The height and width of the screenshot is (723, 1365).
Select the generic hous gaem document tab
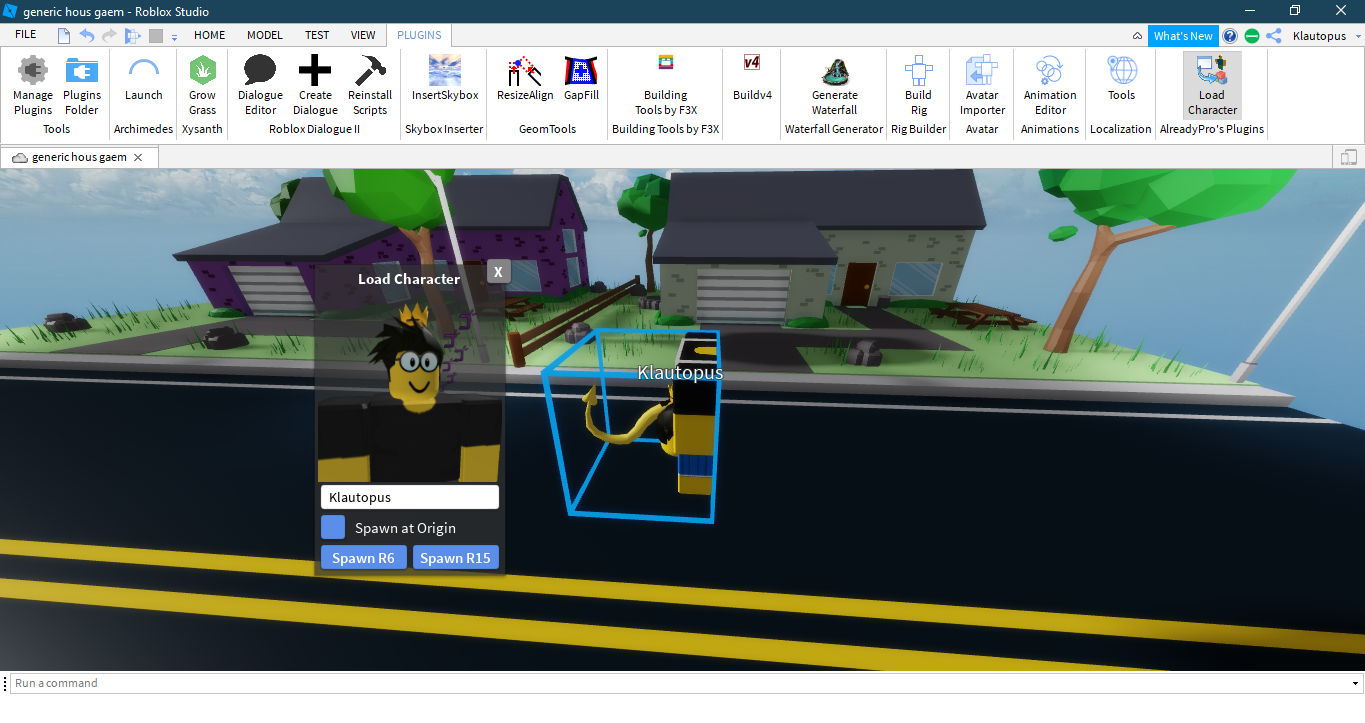tap(78, 157)
